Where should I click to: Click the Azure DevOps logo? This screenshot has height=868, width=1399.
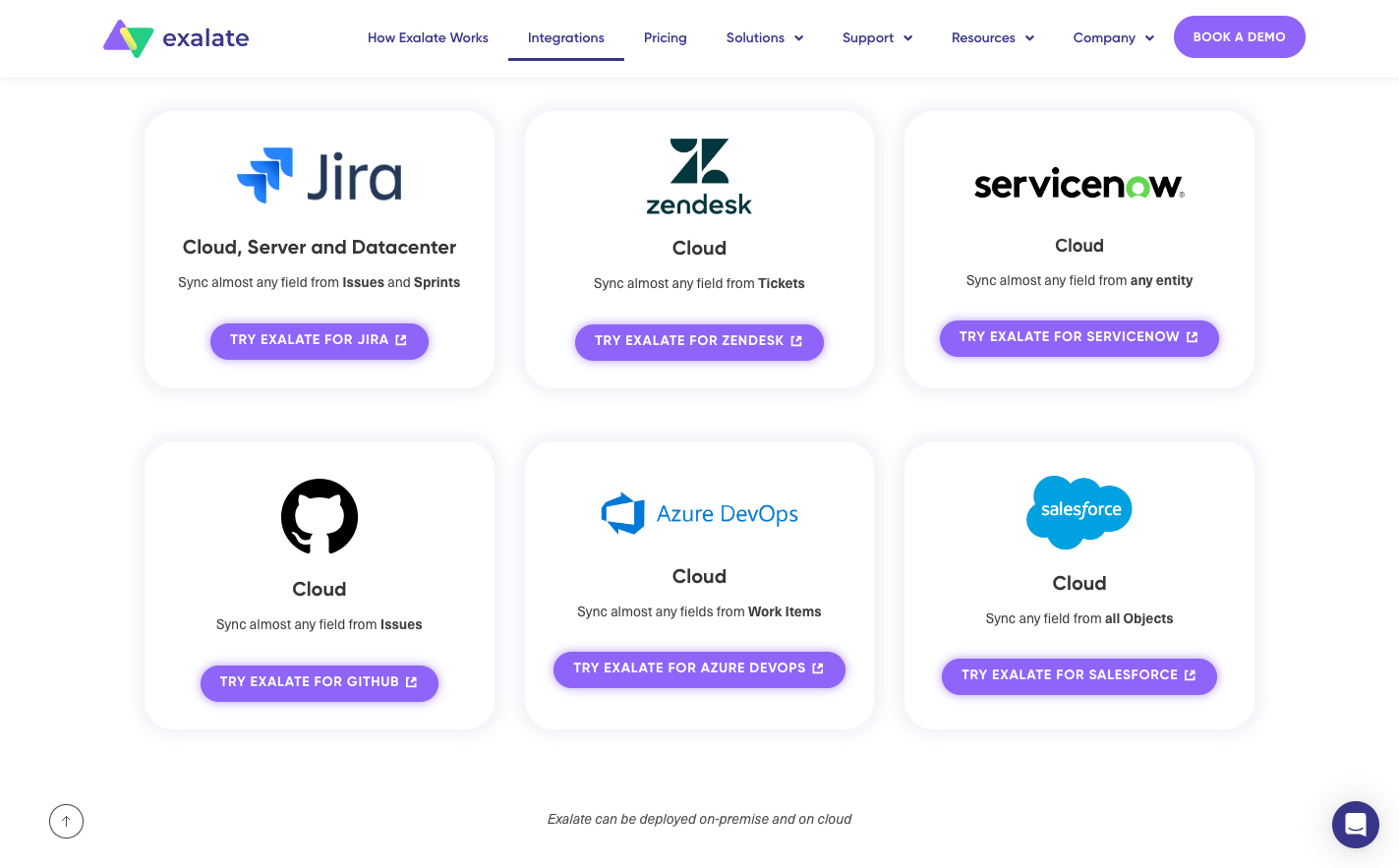point(699,513)
